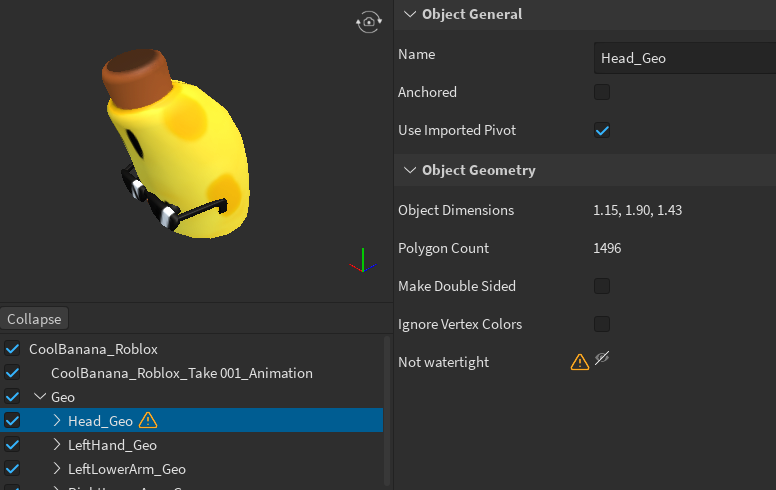776x490 pixels.
Task: Select CoolBanana_Roblox_Take 001_Animation row
Action: click(x=182, y=373)
